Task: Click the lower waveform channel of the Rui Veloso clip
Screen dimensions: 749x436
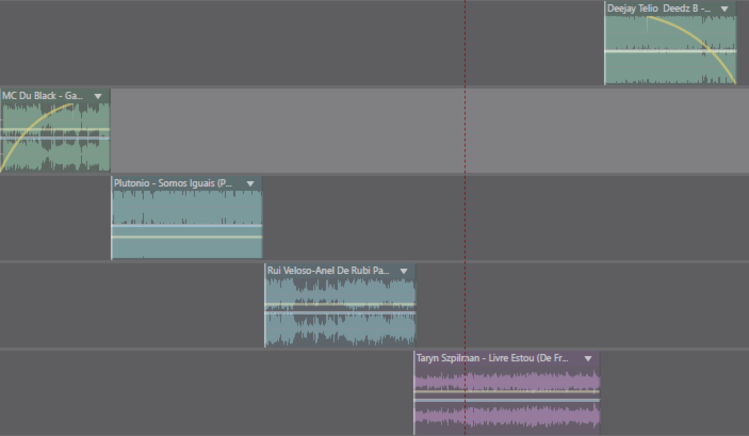Action: tap(340, 329)
